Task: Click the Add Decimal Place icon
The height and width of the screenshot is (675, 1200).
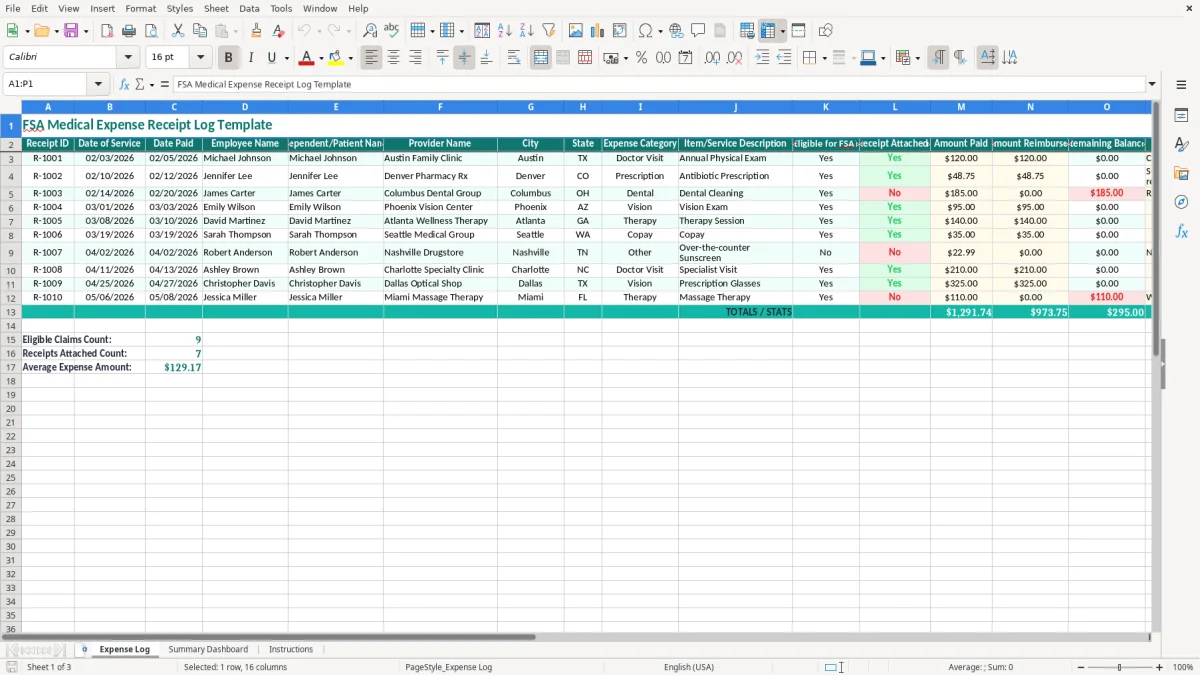Action: pos(712,58)
